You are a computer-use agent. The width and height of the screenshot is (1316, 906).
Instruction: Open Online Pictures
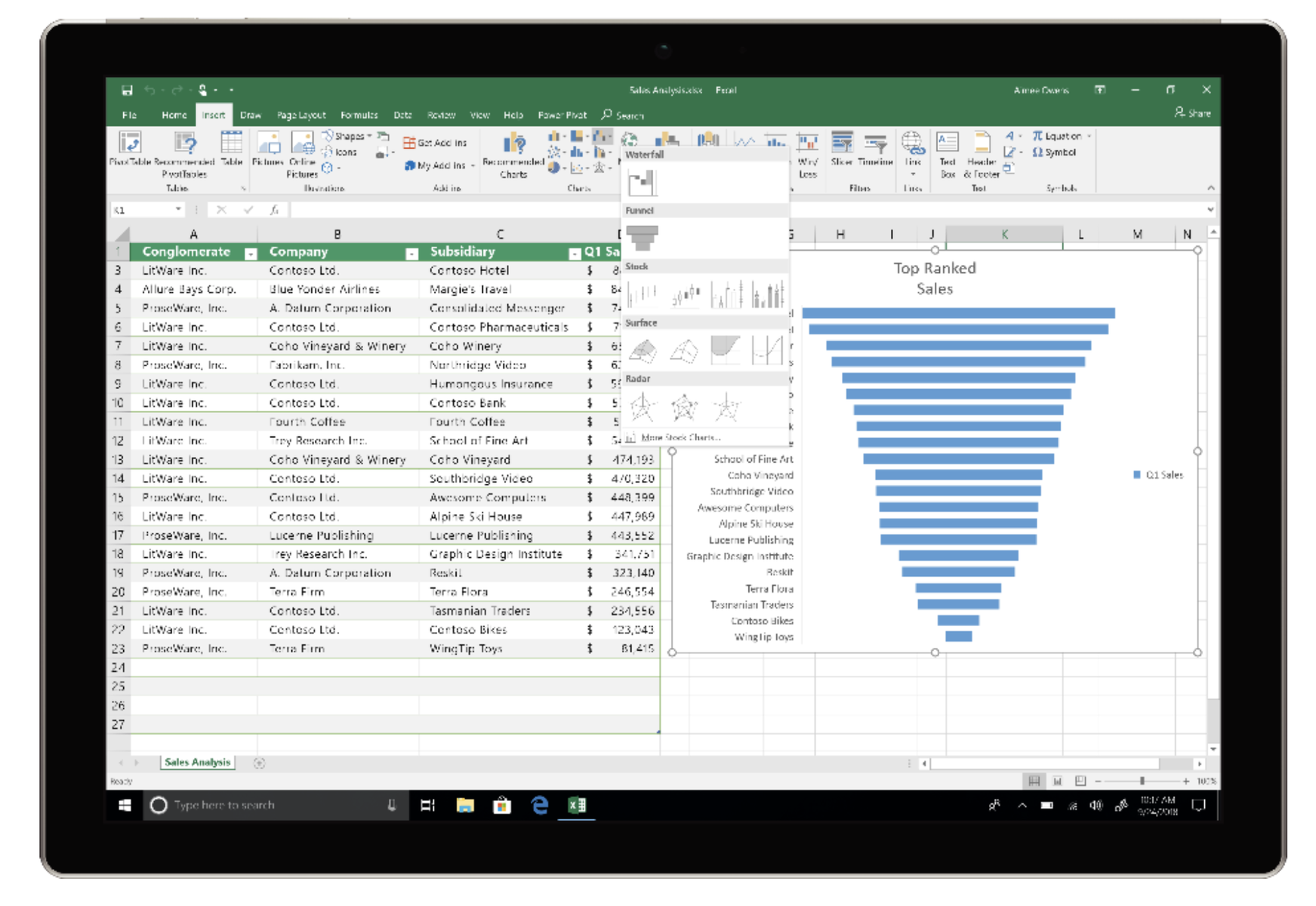click(x=302, y=155)
